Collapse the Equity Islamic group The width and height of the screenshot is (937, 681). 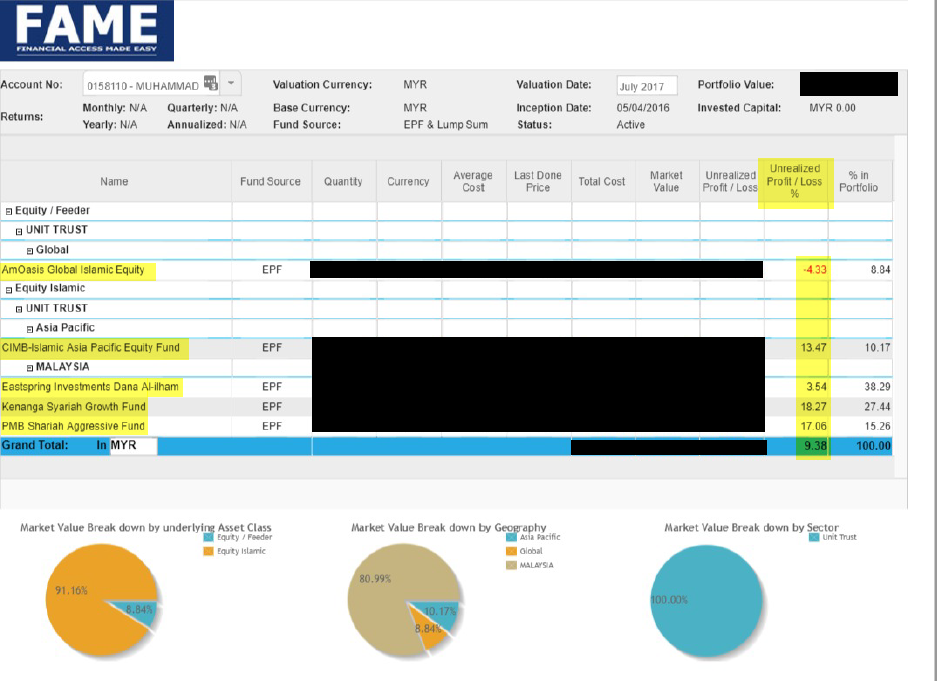(x=9, y=289)
